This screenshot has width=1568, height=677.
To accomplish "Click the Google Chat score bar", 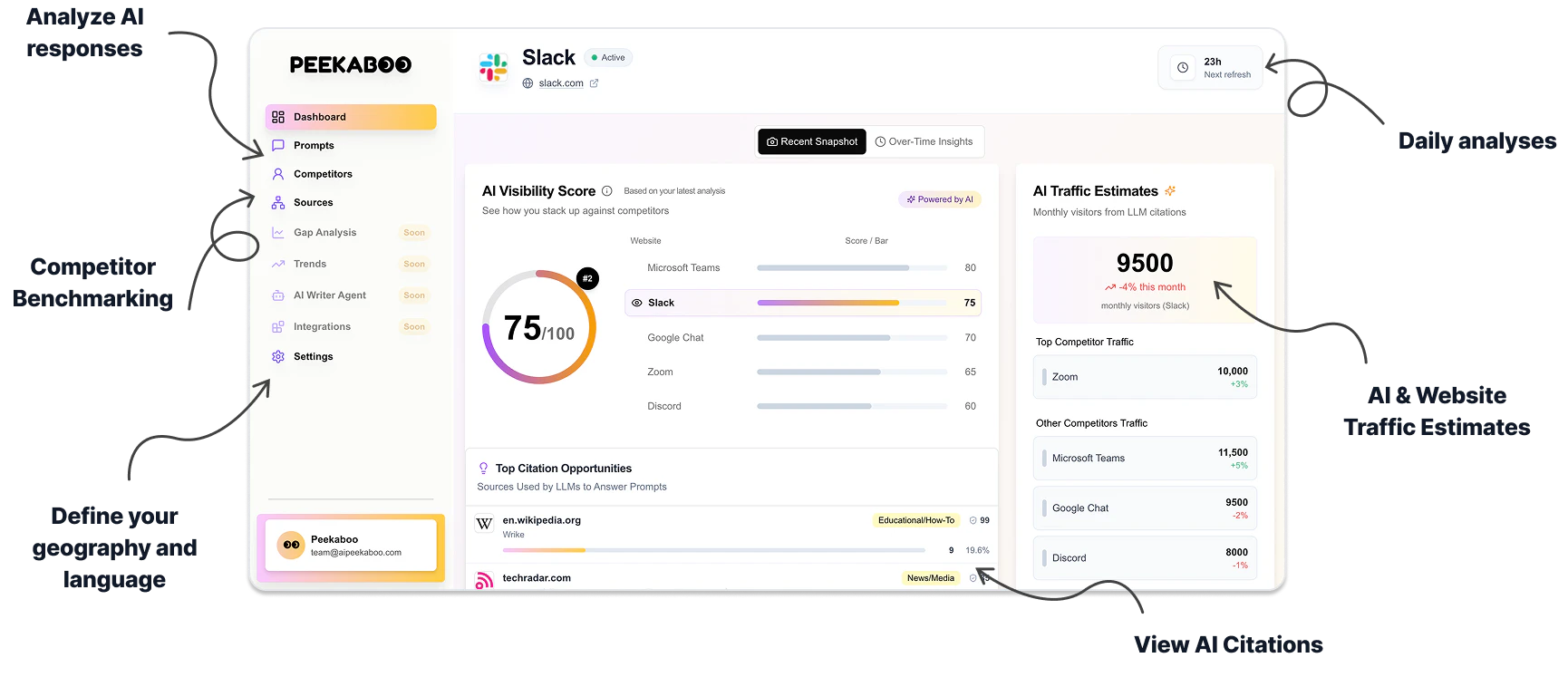I will pyautogui.click(x=852, y=338).
